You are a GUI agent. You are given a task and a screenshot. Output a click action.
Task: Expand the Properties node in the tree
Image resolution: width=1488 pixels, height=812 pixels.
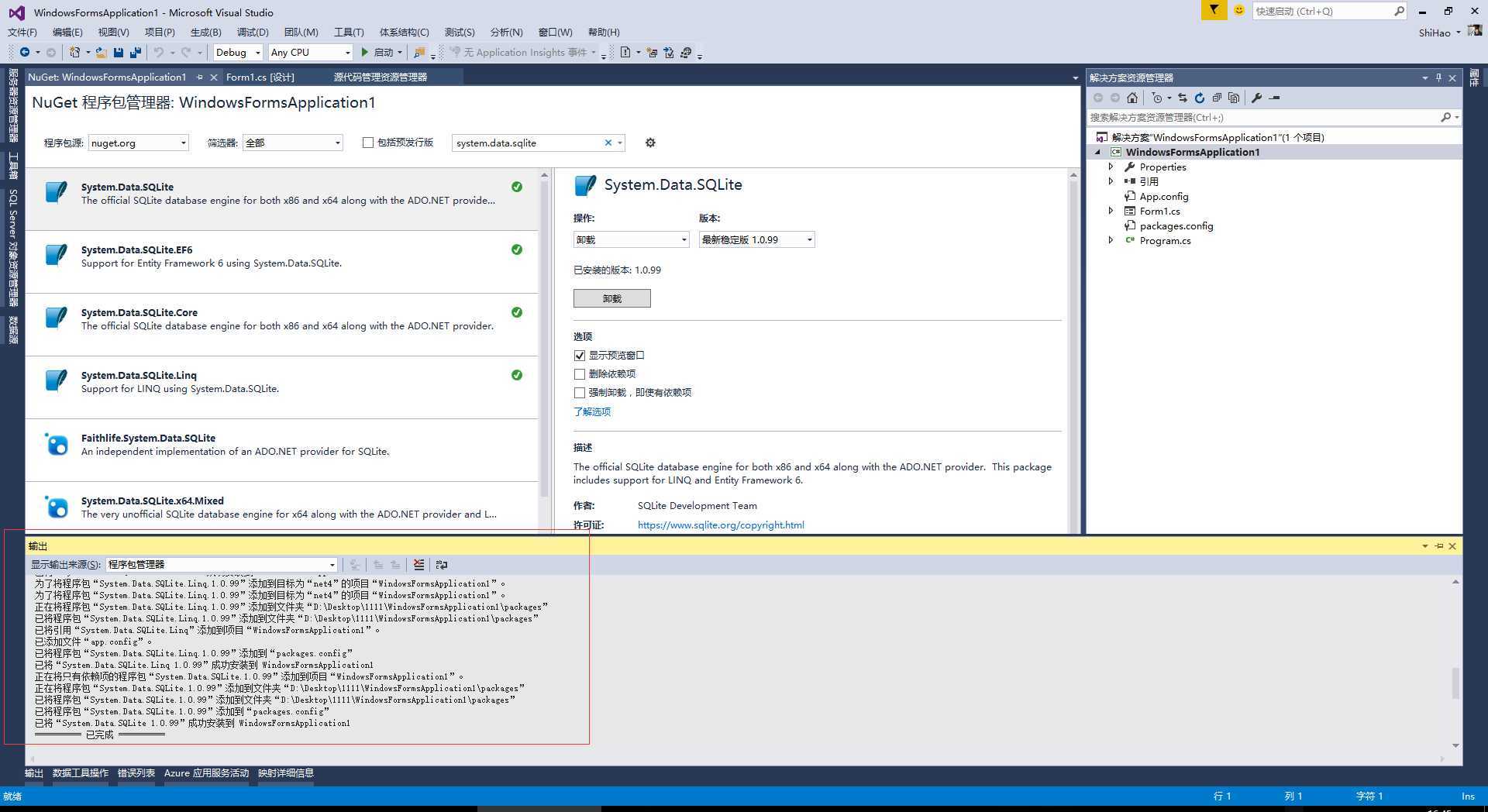[x=1111, y=167]
